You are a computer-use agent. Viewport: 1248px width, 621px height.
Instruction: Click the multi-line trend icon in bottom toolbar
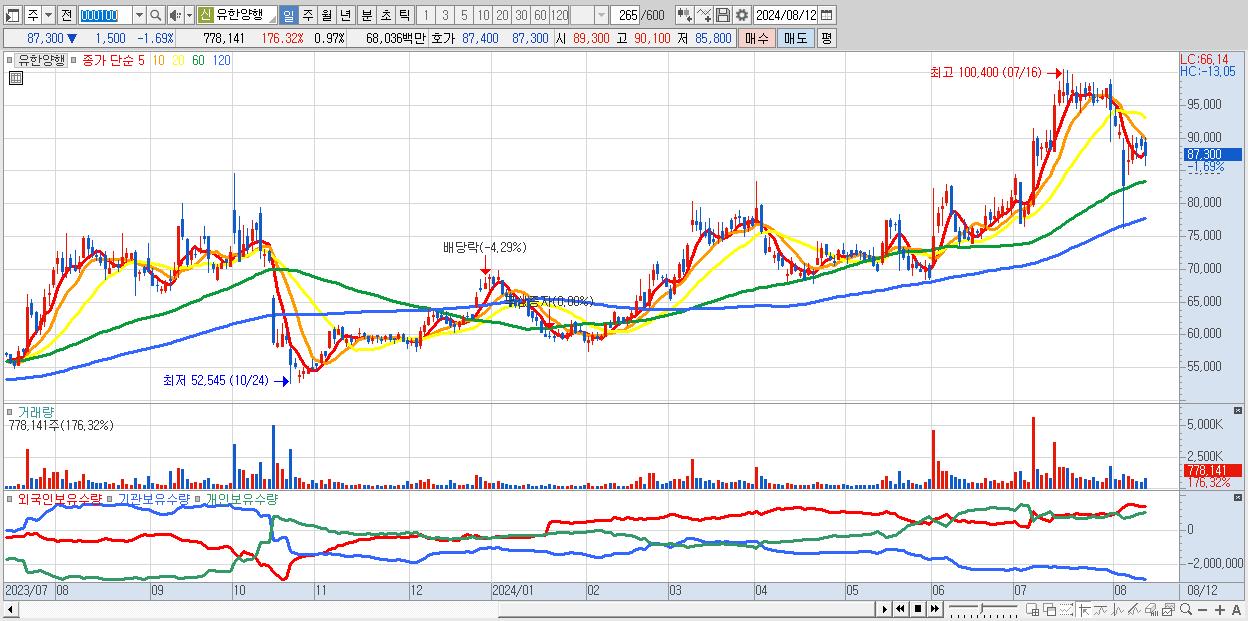click(1134, 609)
